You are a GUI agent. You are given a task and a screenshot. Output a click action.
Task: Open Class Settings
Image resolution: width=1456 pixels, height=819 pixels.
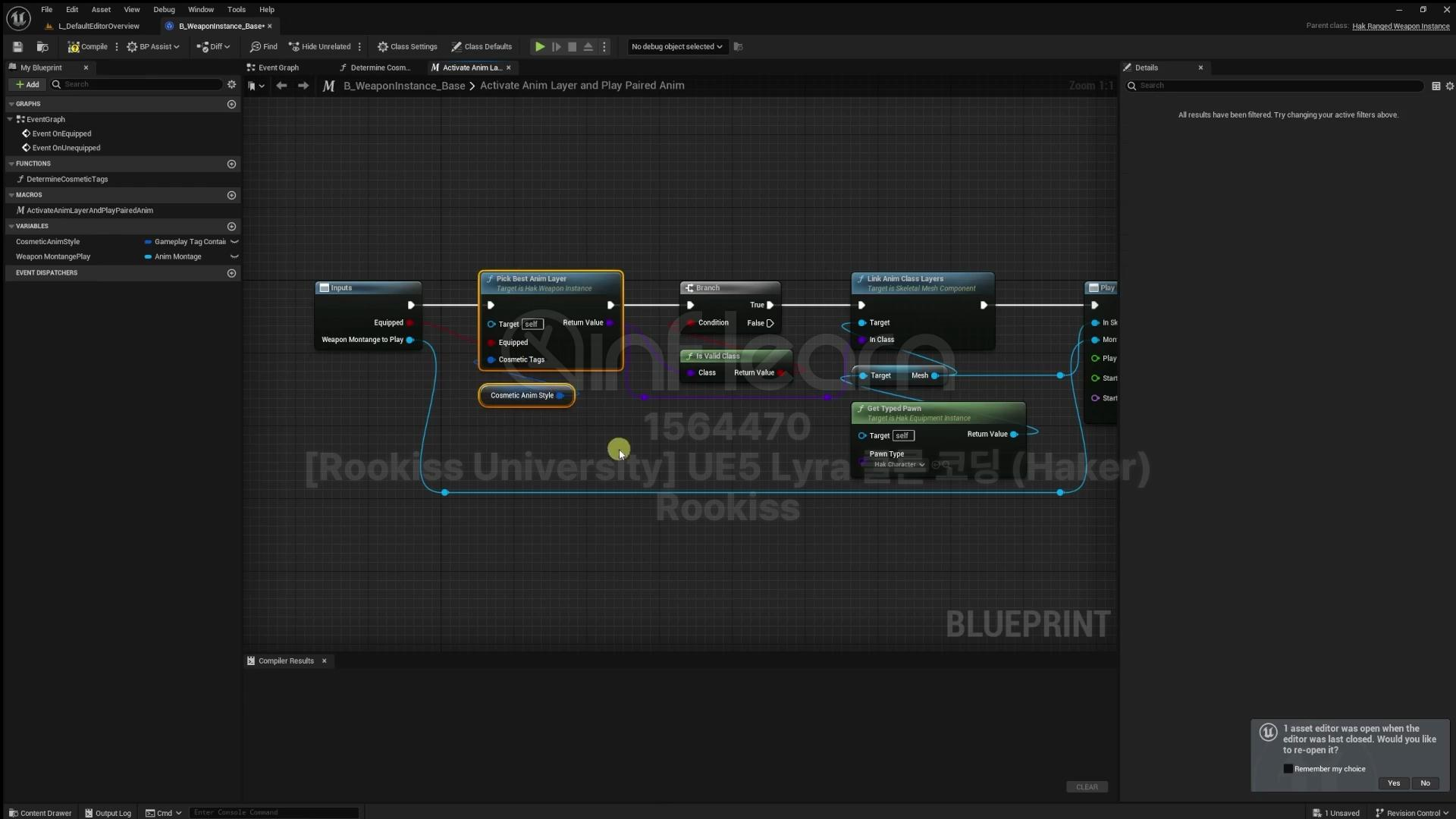click(x=407, y=47)
